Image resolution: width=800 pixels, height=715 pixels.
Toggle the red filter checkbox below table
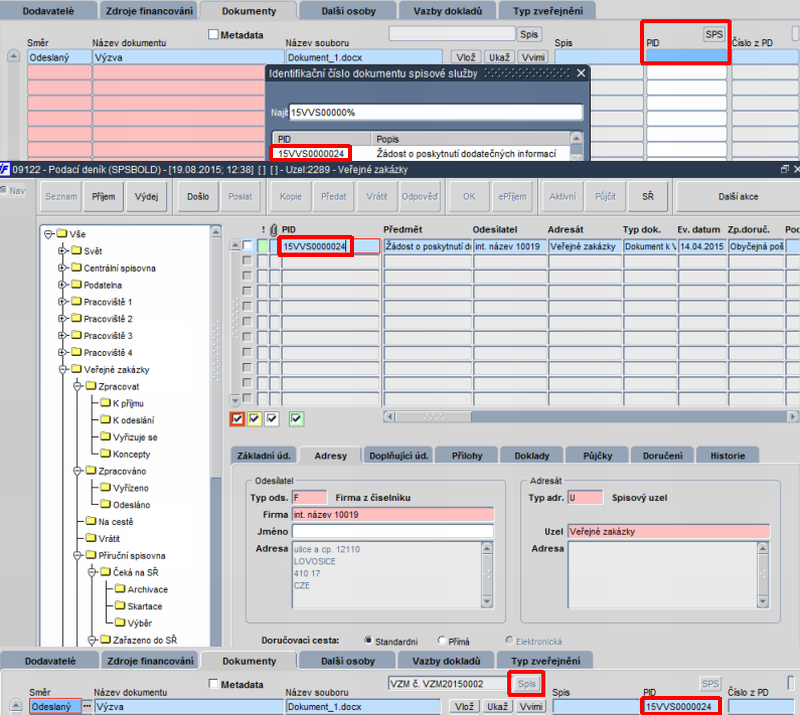237,419
